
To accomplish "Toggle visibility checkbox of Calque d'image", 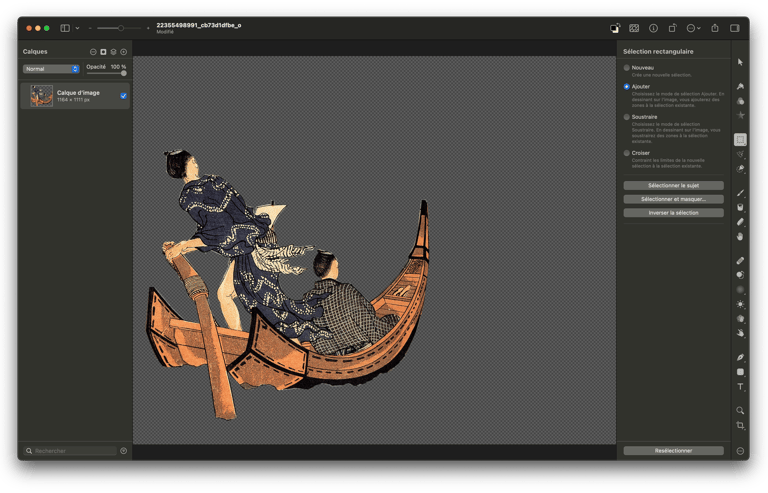I will click(123, 96).
